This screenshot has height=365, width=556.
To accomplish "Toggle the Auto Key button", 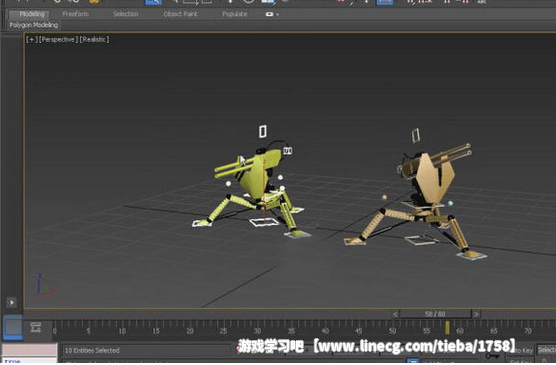I will pyautogui.click(x=524, y=350).
